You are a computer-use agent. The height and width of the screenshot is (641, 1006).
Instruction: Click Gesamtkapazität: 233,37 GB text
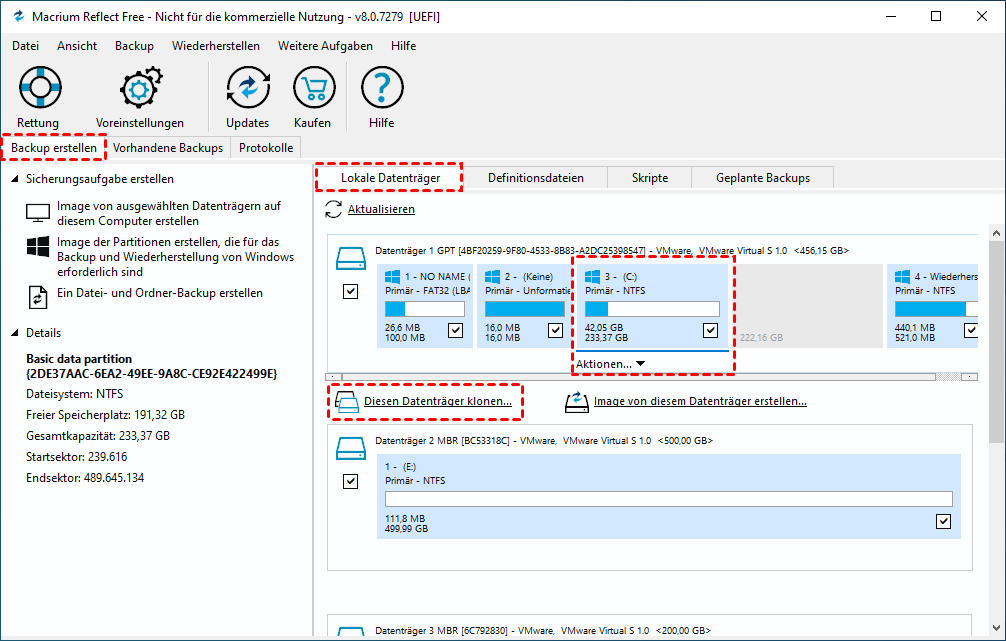pos(98,436)
